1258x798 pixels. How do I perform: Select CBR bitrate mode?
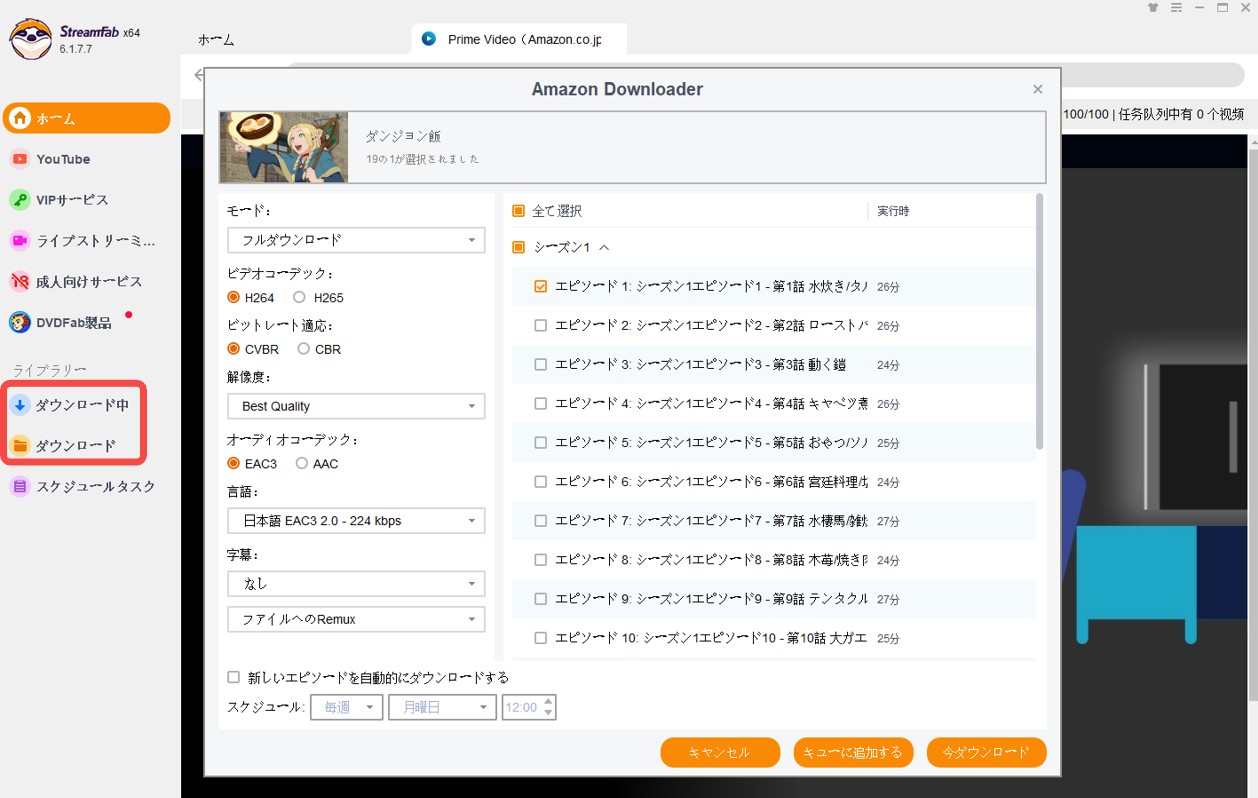(303, 349)
